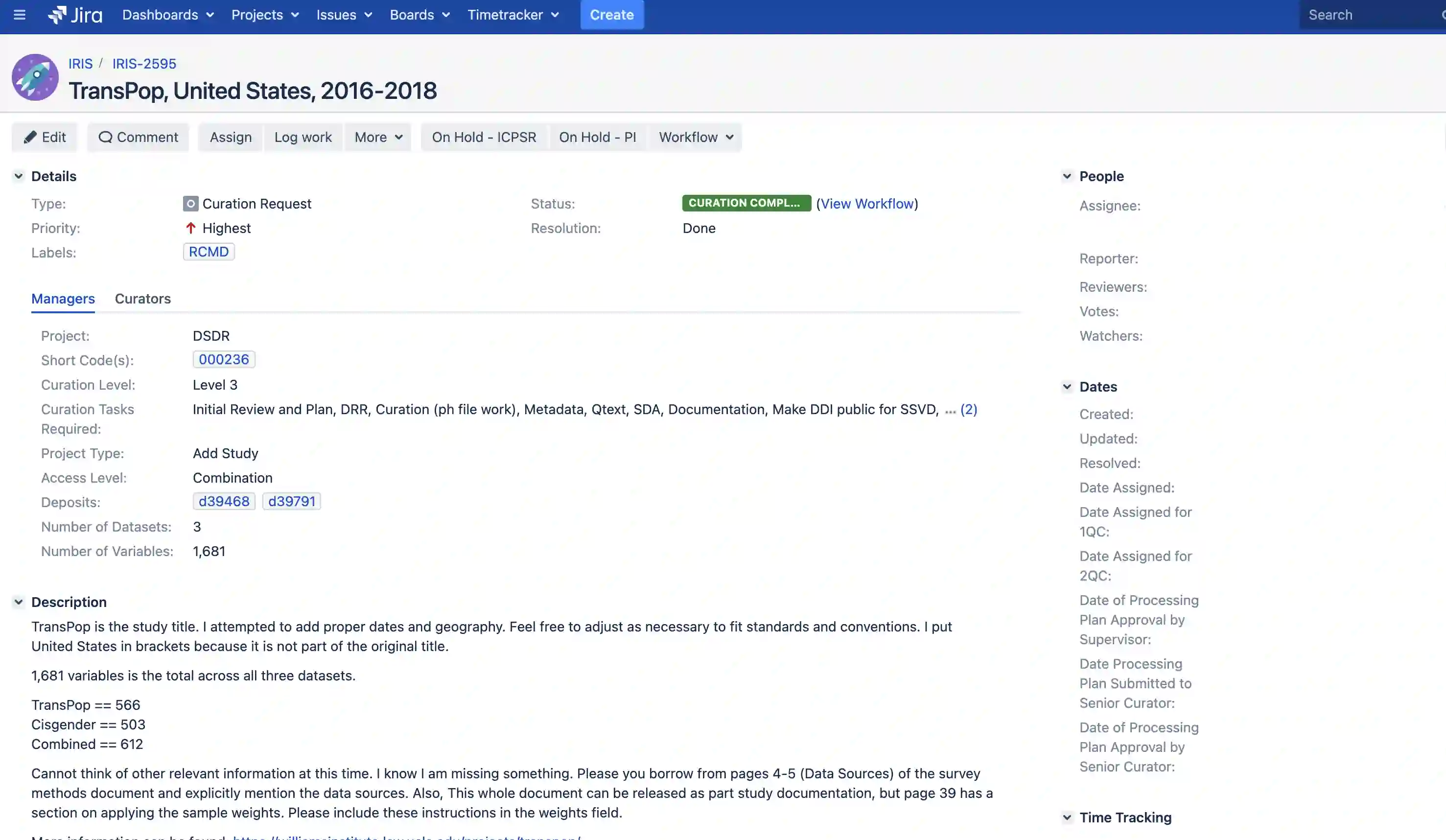Click the IRIS project rocket avatar
The height and width of the screenshot is (840, 1446).
[x=35, y=77]
